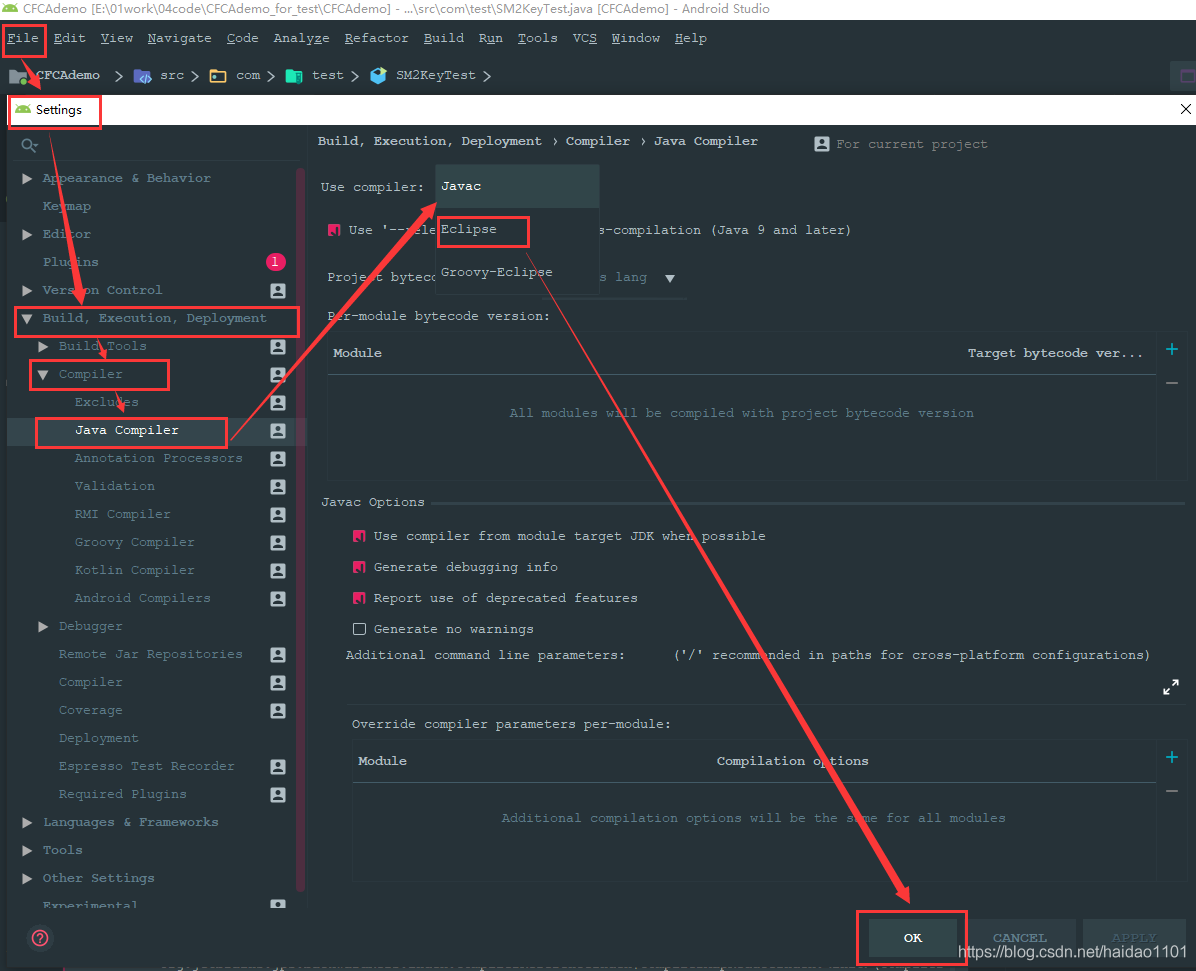
Task: Expand Languages & Frameworks section
Action: [x=27, y=822]
